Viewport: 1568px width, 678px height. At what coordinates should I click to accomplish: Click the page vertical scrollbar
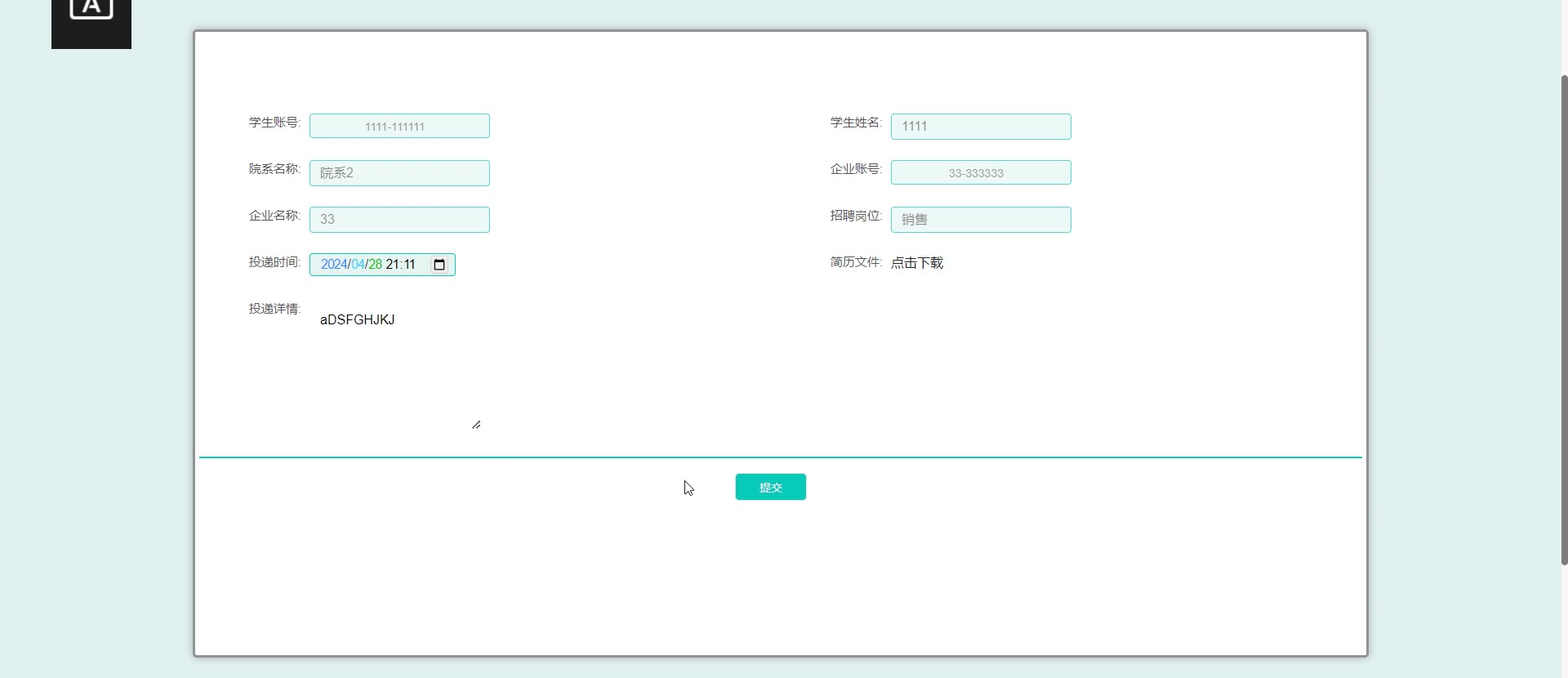pos(1564,319)
